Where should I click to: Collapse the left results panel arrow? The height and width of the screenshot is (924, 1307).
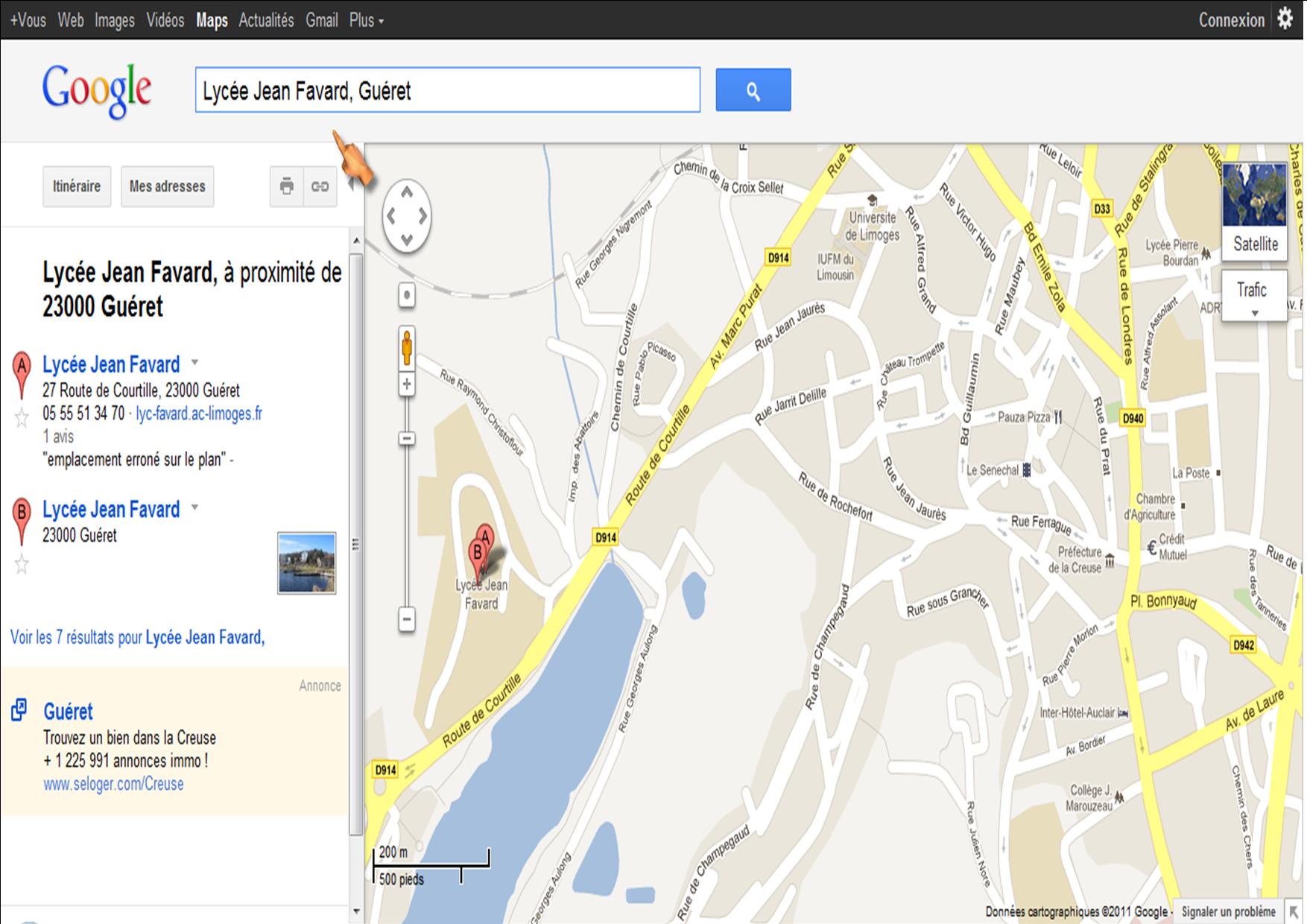pos(352,185)
